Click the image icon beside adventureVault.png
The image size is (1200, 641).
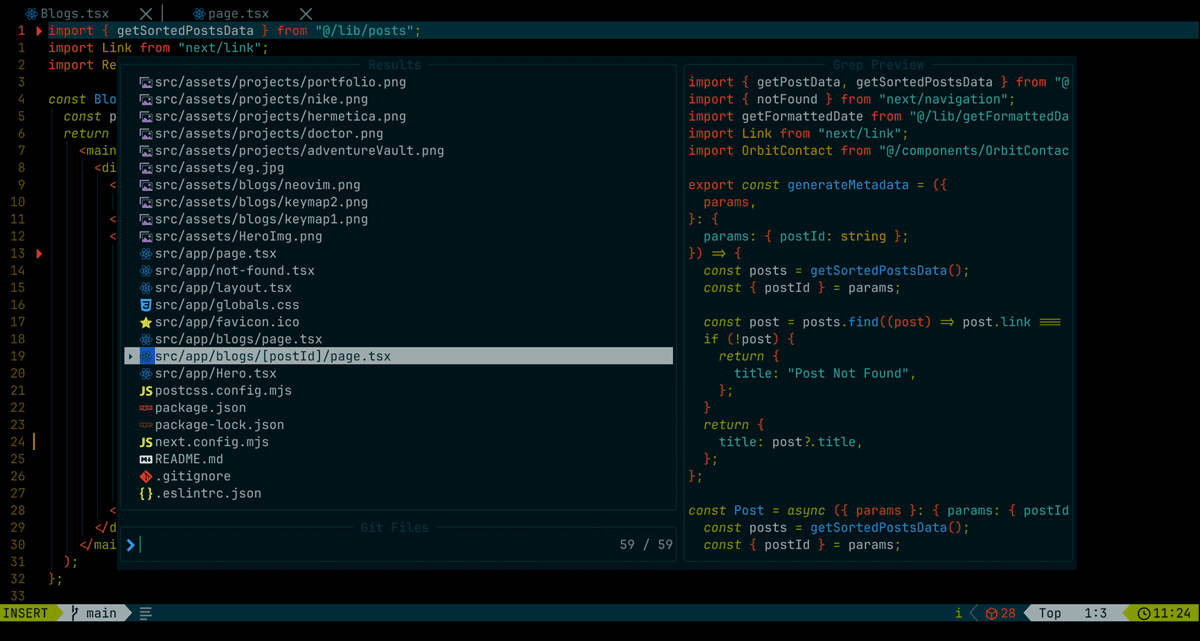click(146, 150)
